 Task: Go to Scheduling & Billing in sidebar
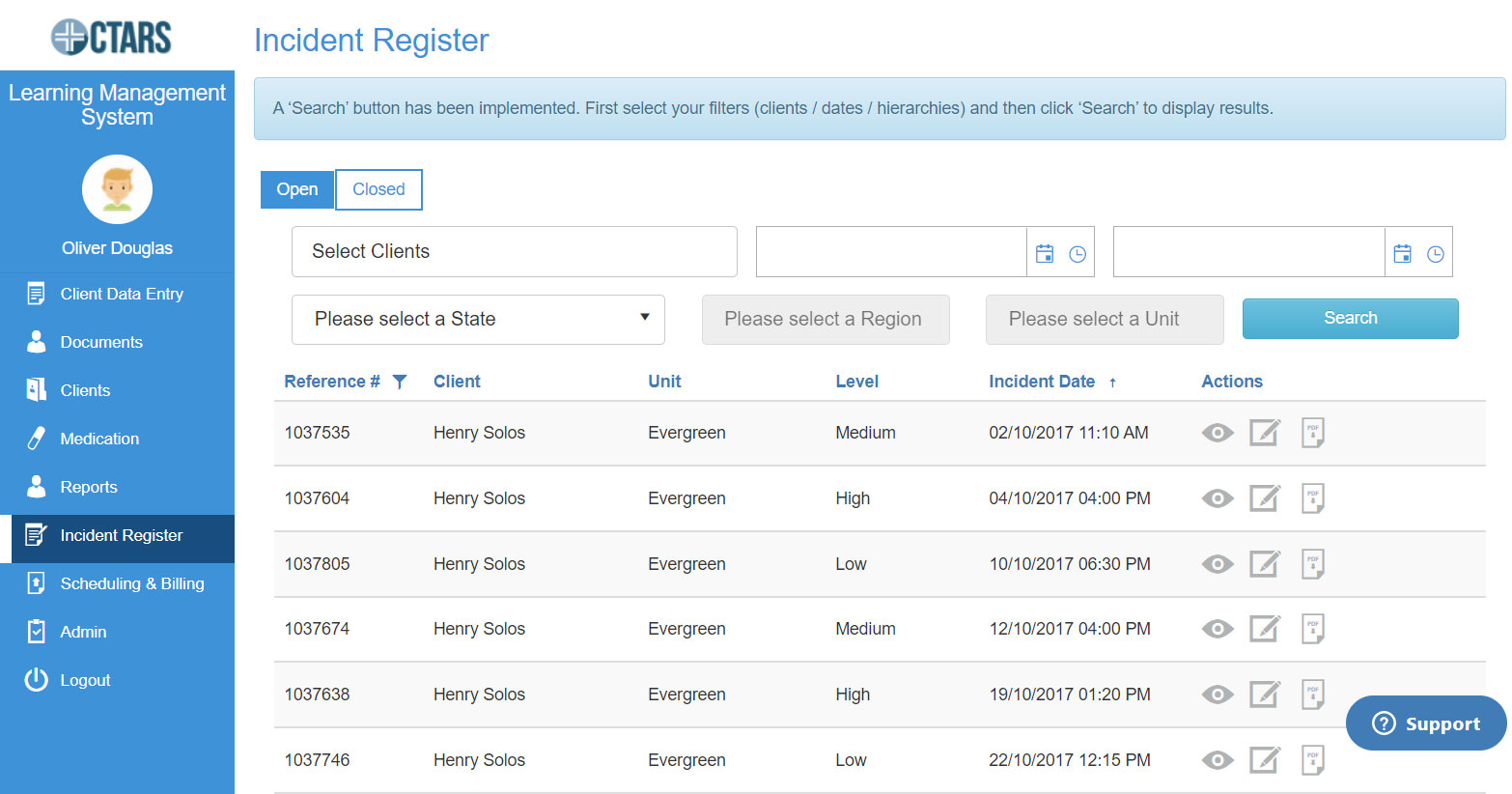click(131, 583)
